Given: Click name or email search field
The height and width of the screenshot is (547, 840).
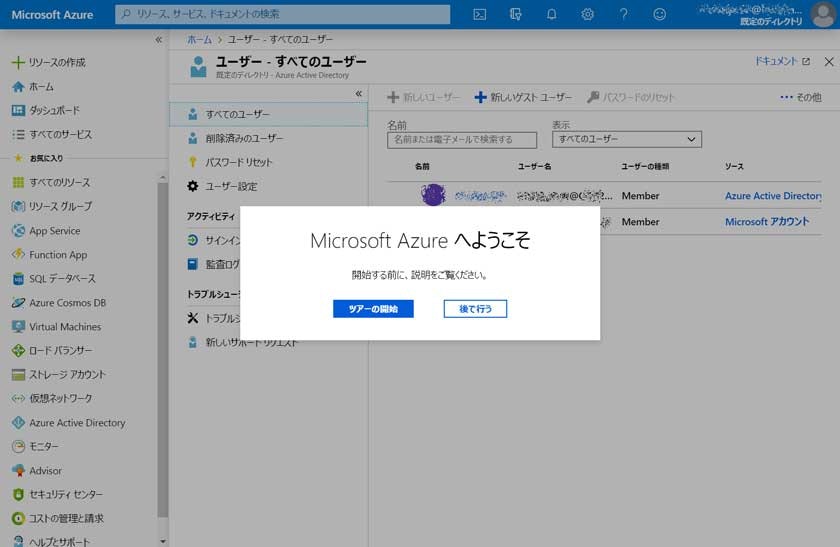Looking at the screenshot, I should pos(462,140).
